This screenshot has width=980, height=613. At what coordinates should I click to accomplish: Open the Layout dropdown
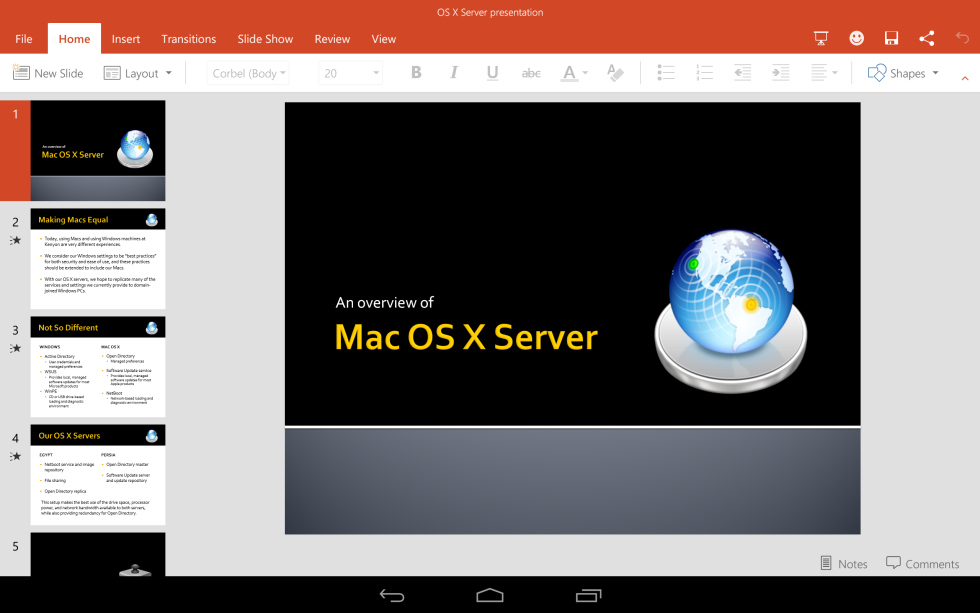click(x=139, y=72)
